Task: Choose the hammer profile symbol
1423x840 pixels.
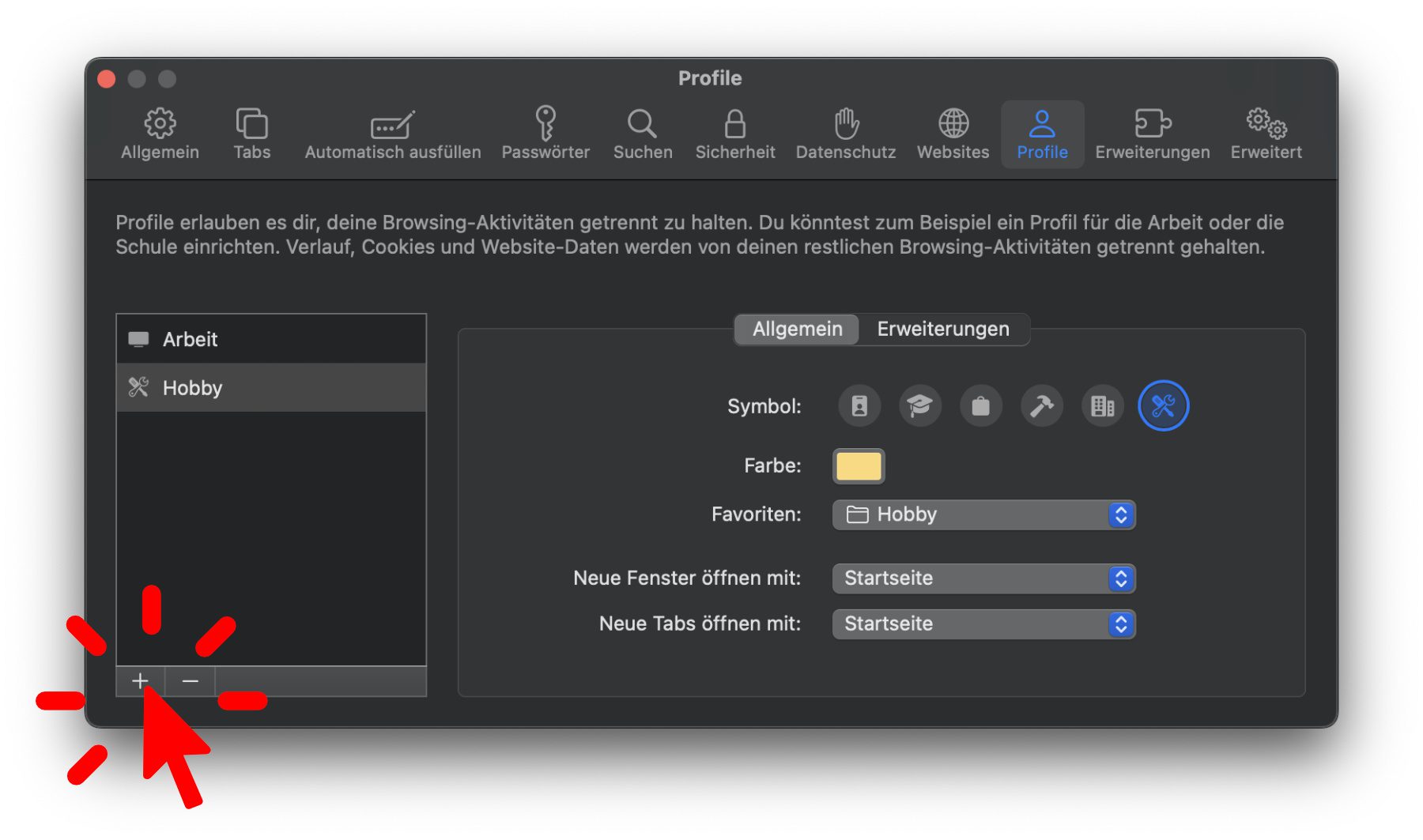Action: (x=1042, y=405)
